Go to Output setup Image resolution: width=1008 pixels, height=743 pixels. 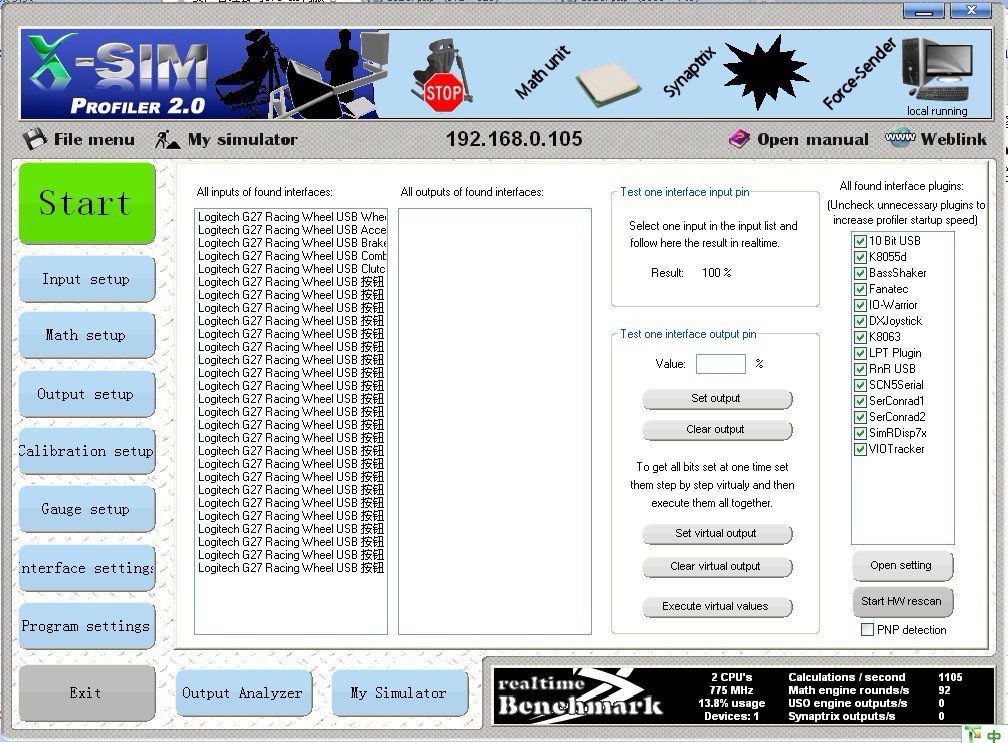87,394
